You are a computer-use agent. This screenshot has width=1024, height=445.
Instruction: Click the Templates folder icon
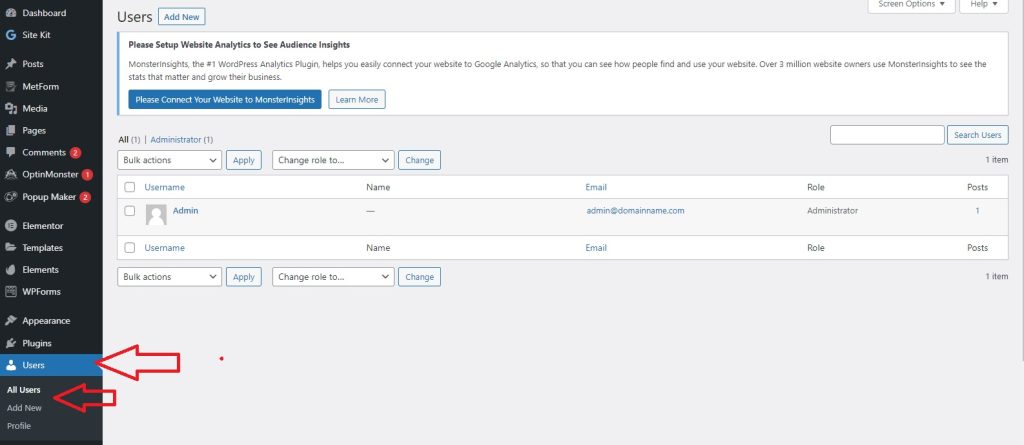[x=10, y=248]
